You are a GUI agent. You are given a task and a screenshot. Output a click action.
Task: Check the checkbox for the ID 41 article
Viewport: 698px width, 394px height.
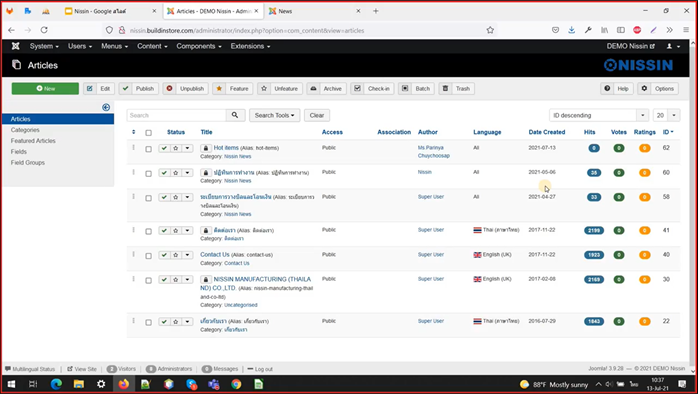[149, 232]
